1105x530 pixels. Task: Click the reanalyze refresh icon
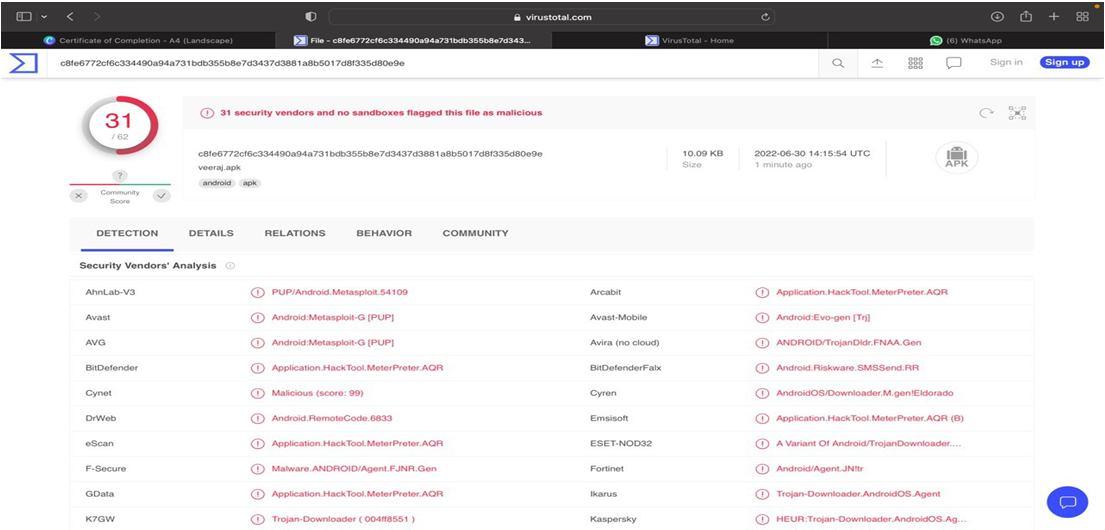(987, 113)
